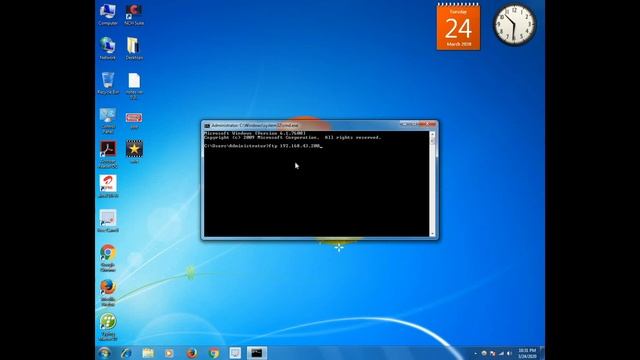The width and height of the screenshot is (640, 360).
Task: Open the Command Prompt title bar system icon
Action: [x=207, y=125]
